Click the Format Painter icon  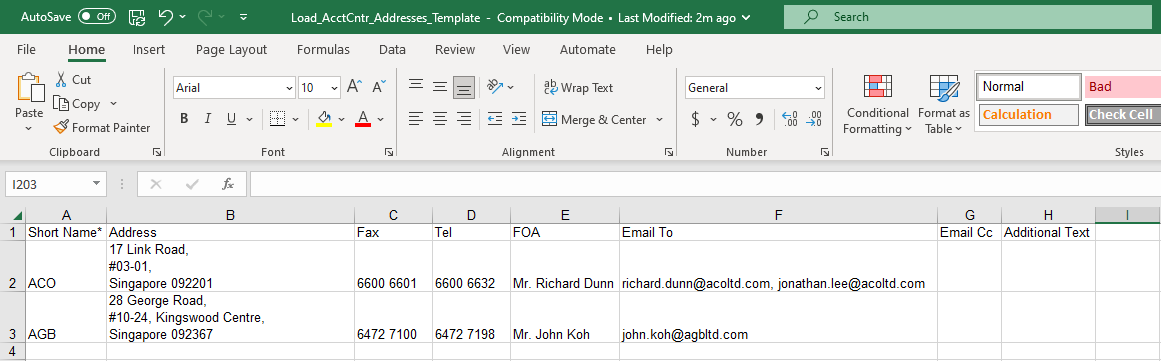[61, 127]
